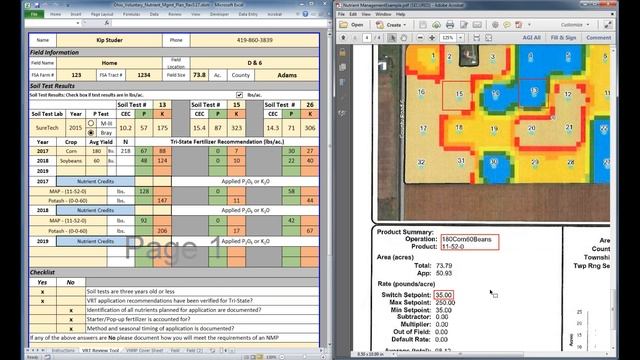This screenshot has width=640, height=360.
Task: Choose the Hand pan tool in Acrobat
Action: tap(403, 38)
